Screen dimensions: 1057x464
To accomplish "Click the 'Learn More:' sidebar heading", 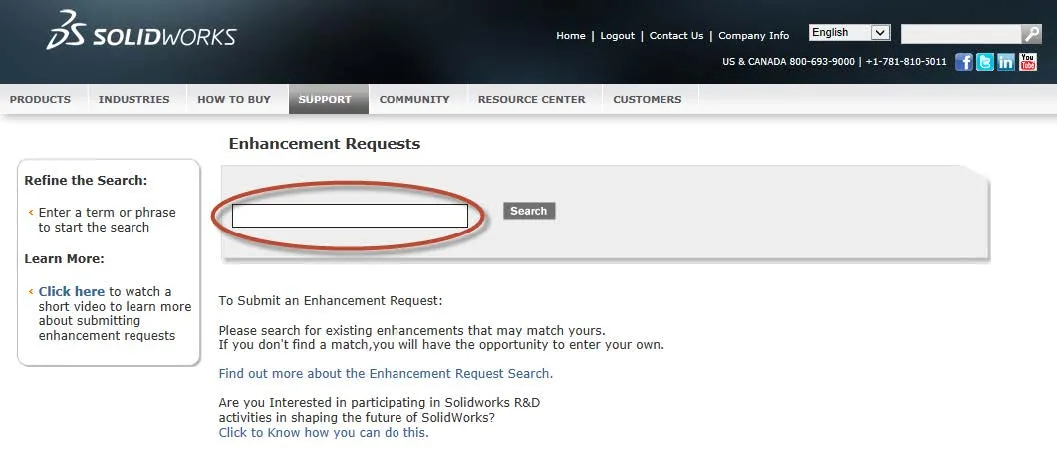I will point(65,259).
